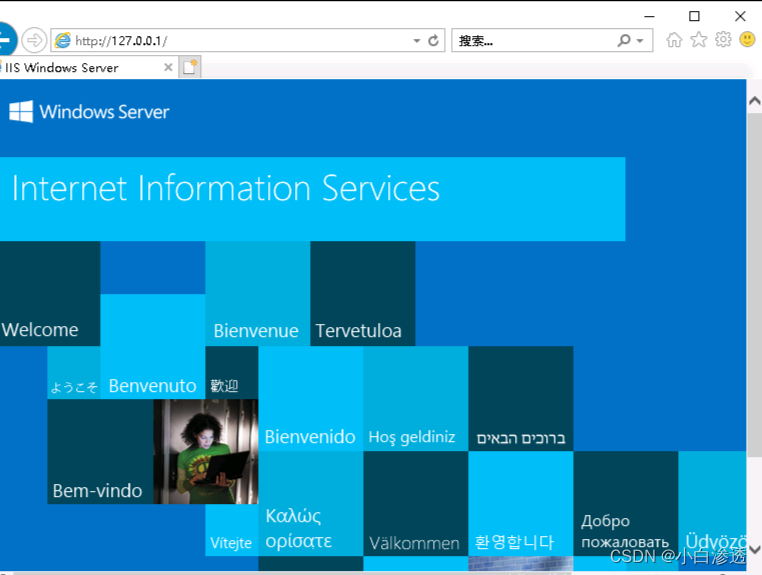Click the Benvenuto tile
This screenshot has width=762, height=575.
(153, 347)
